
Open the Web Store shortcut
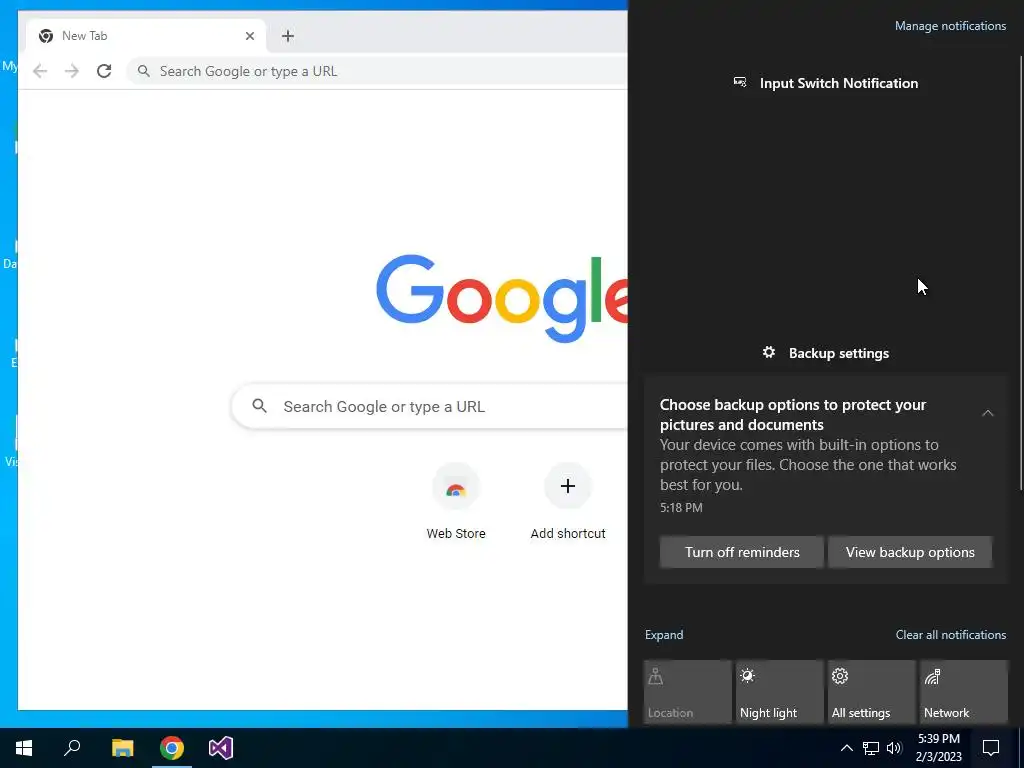[x=456, y=502]
